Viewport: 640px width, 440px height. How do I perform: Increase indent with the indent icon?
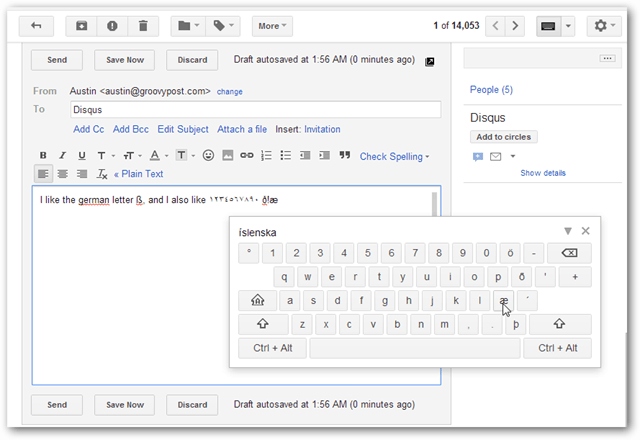coord(324,156)
